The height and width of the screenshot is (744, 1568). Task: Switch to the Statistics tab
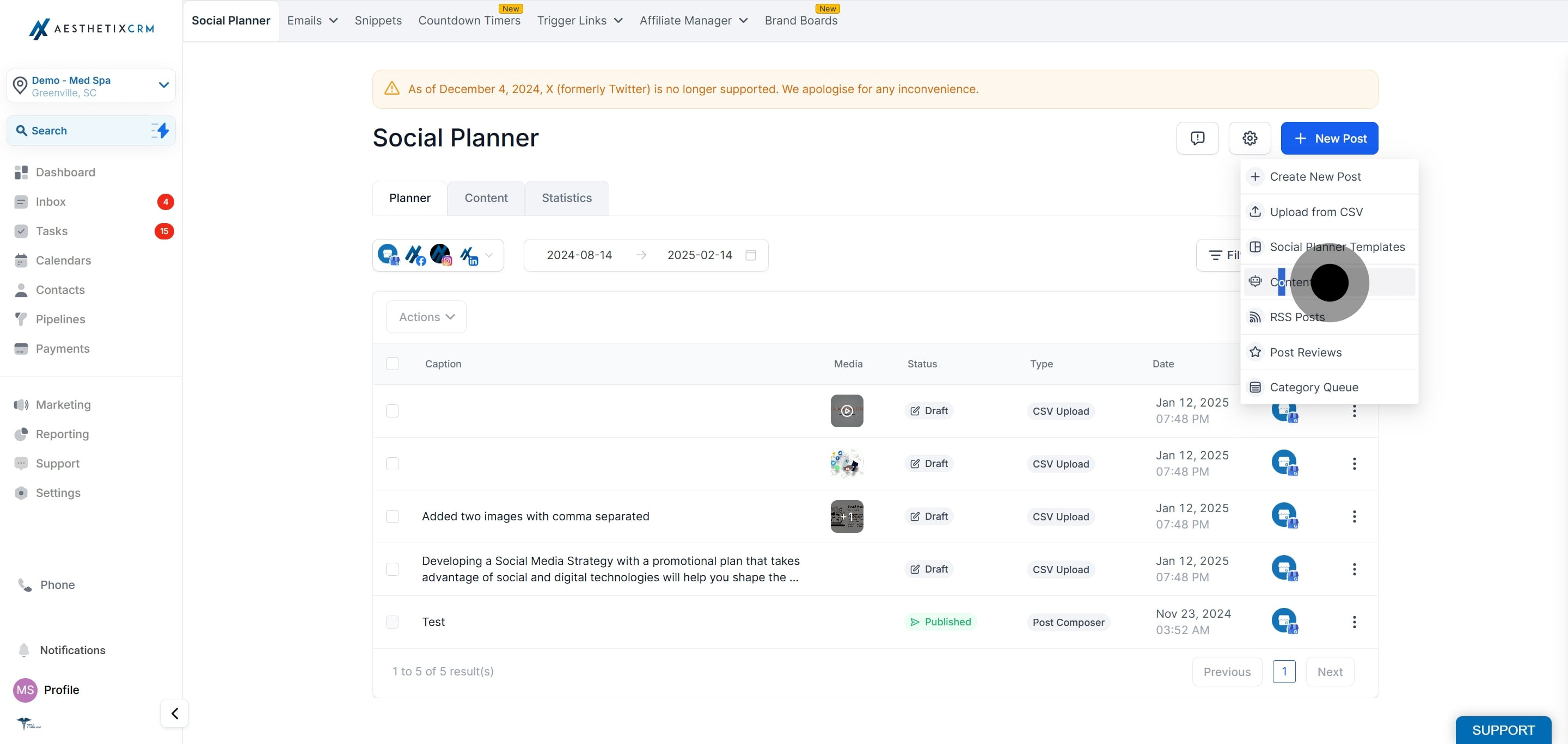(x=566, y=198)
